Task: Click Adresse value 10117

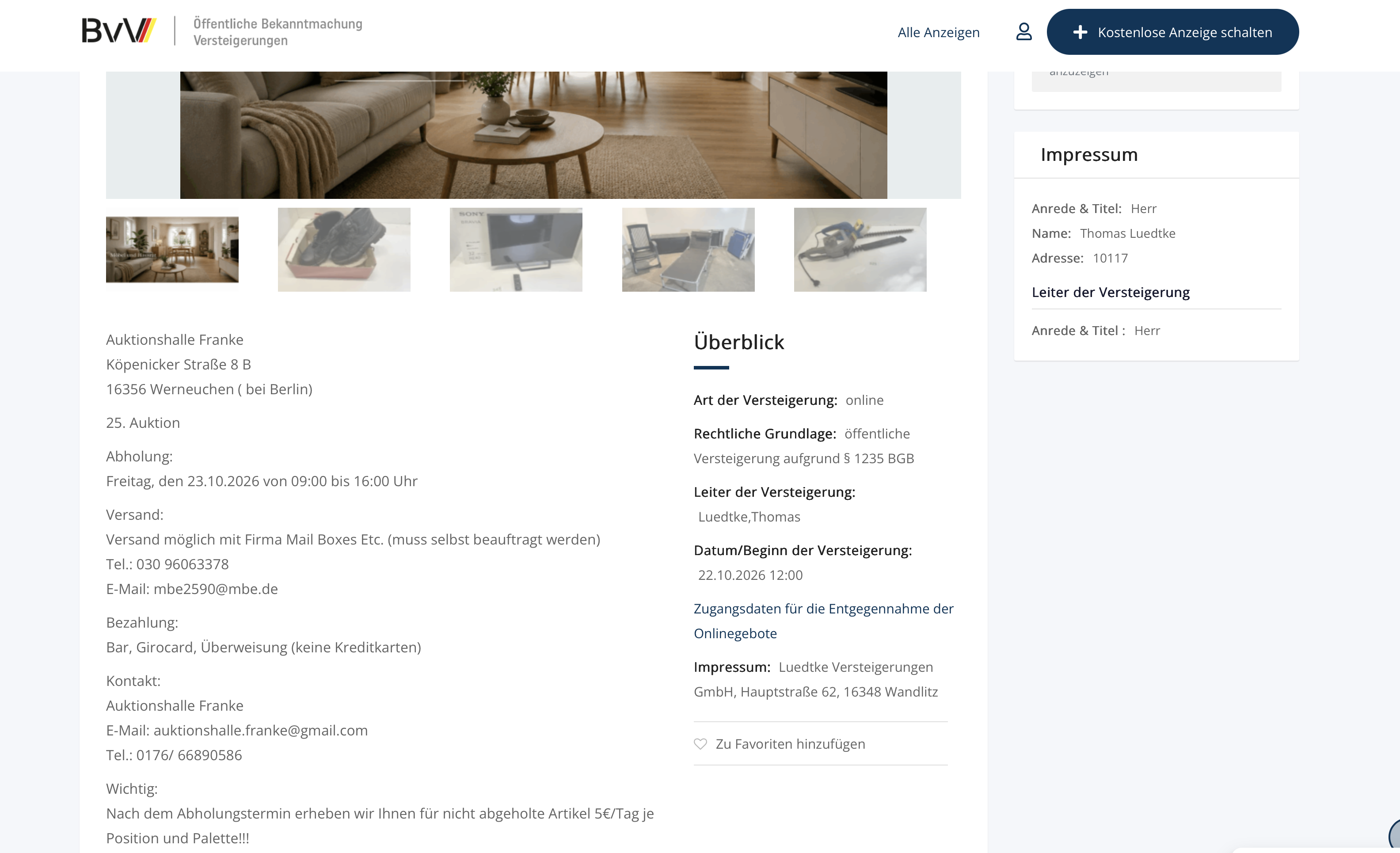Action: [x=1110, y=258]
